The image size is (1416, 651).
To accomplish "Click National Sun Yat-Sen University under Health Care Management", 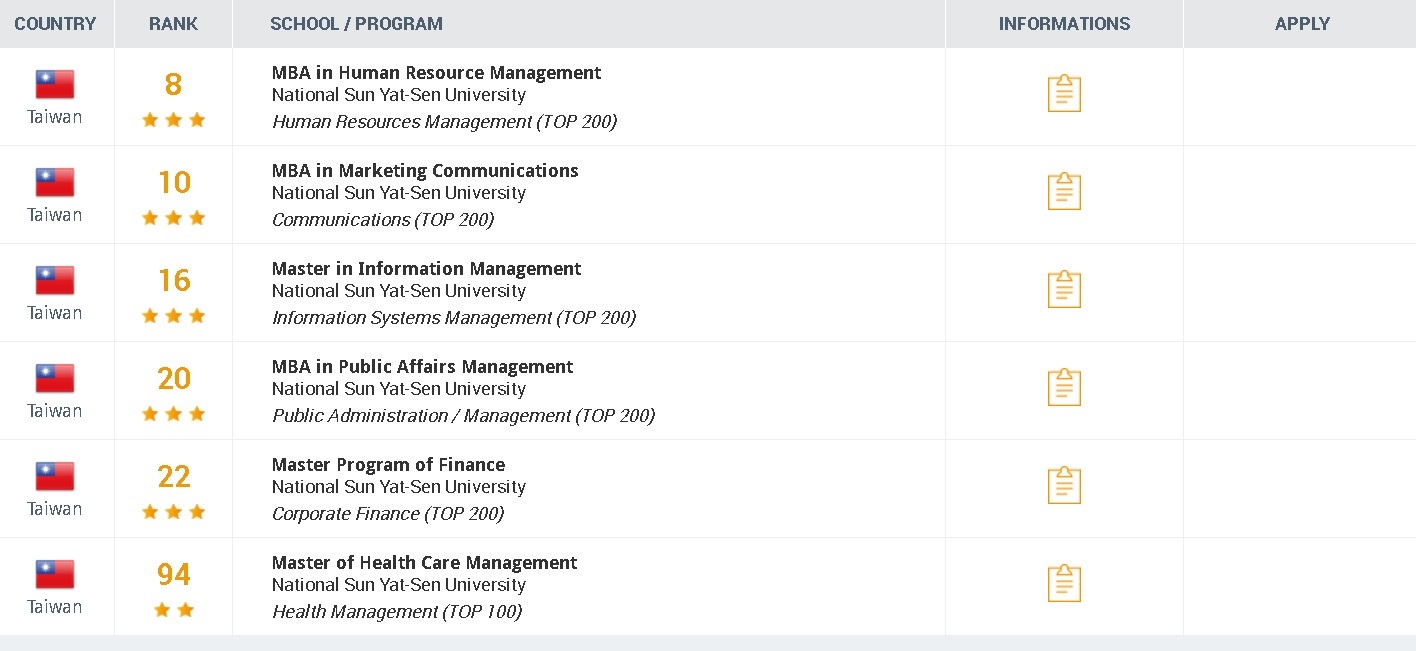I will [399, 586].
